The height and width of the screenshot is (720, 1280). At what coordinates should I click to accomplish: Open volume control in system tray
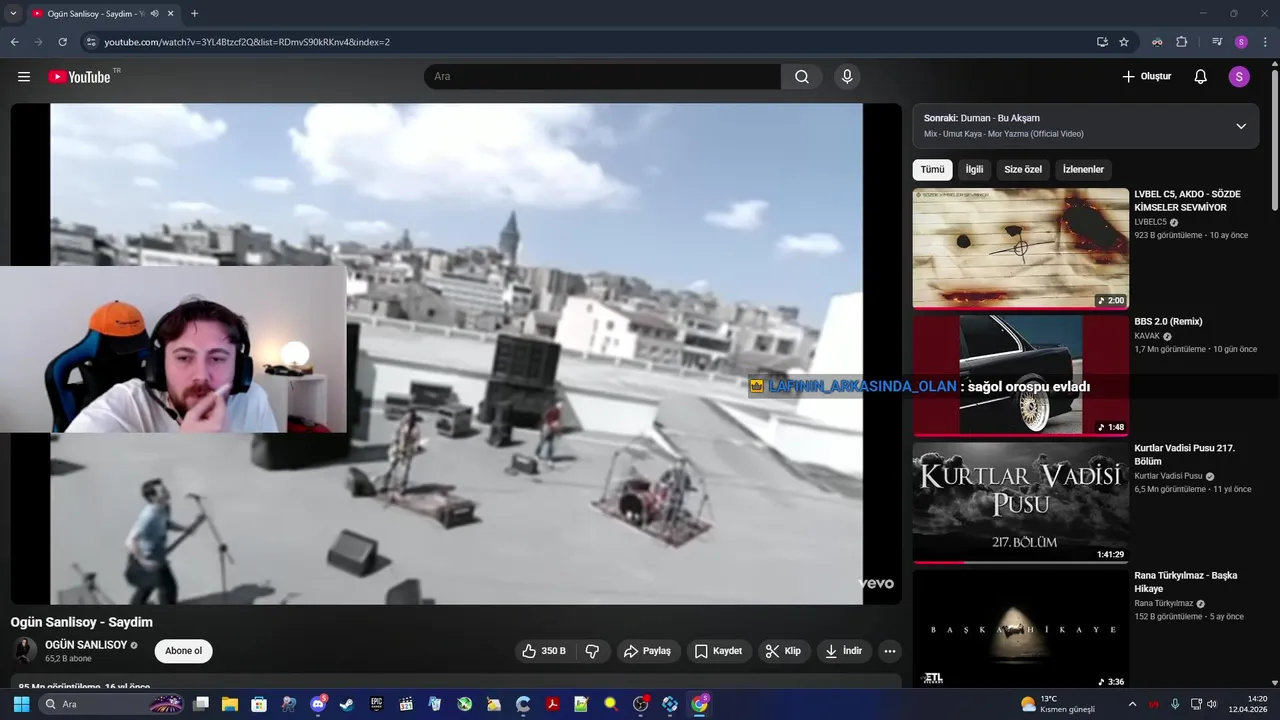click(1213, 704)
